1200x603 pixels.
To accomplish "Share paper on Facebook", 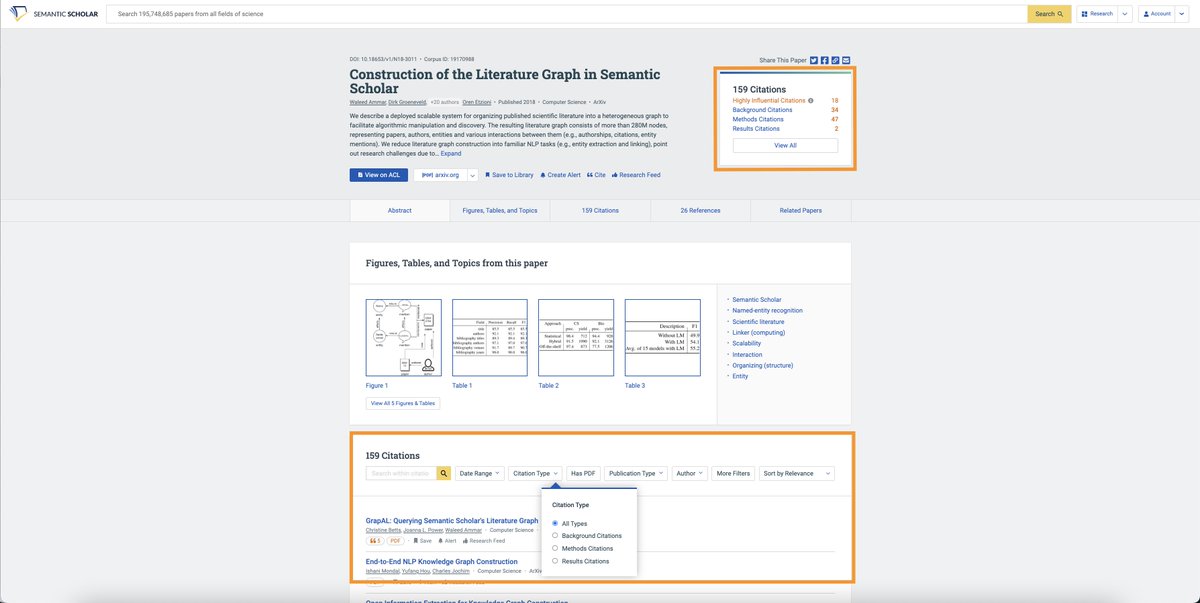I will (825, 60).
